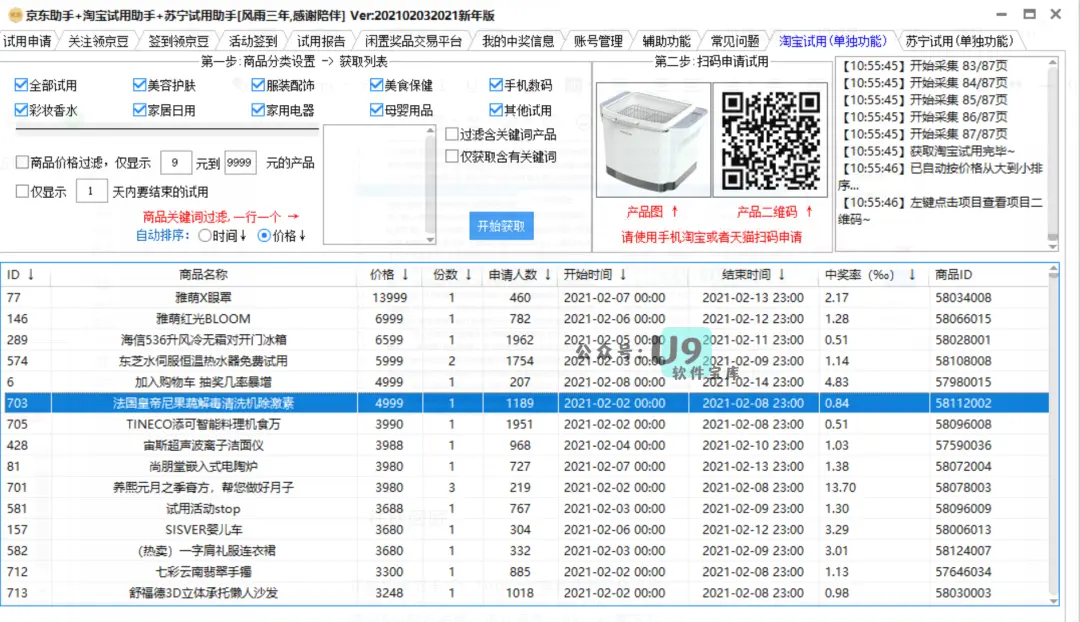Select the row SISVER婴儿车
Screen dimensions: 1080x622
(526, 530)
